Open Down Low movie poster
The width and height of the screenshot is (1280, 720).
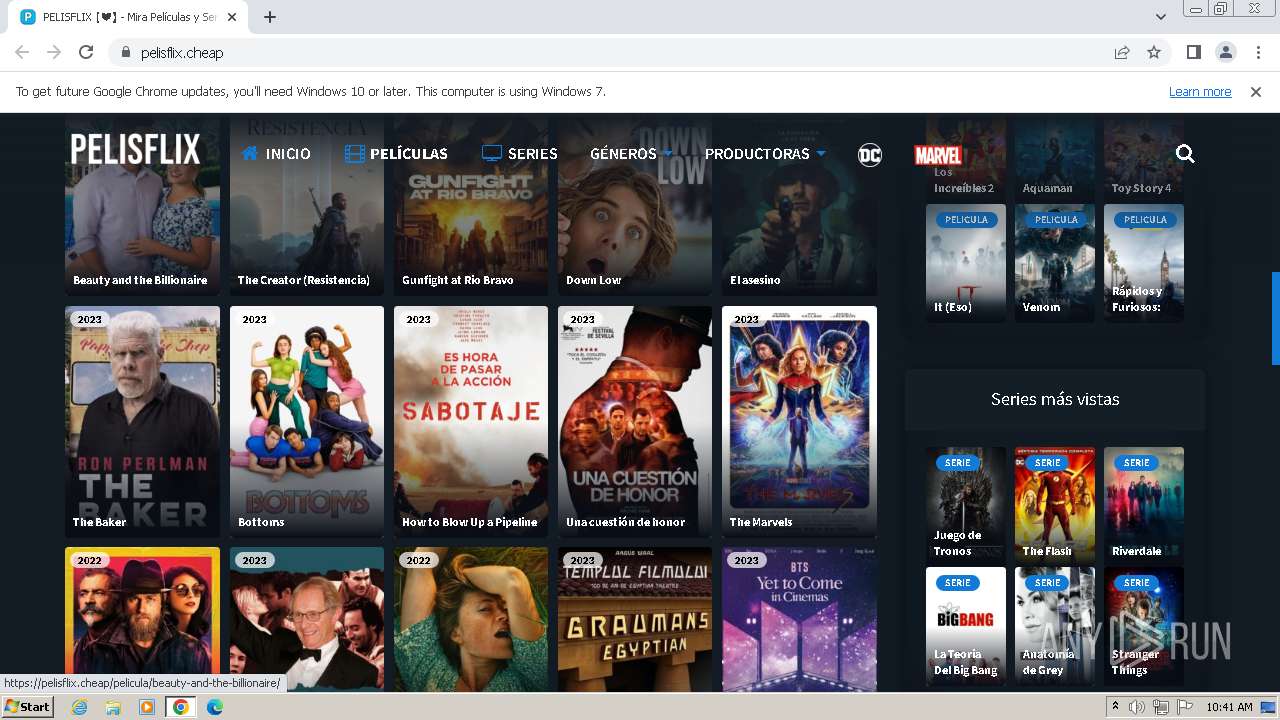635,205
